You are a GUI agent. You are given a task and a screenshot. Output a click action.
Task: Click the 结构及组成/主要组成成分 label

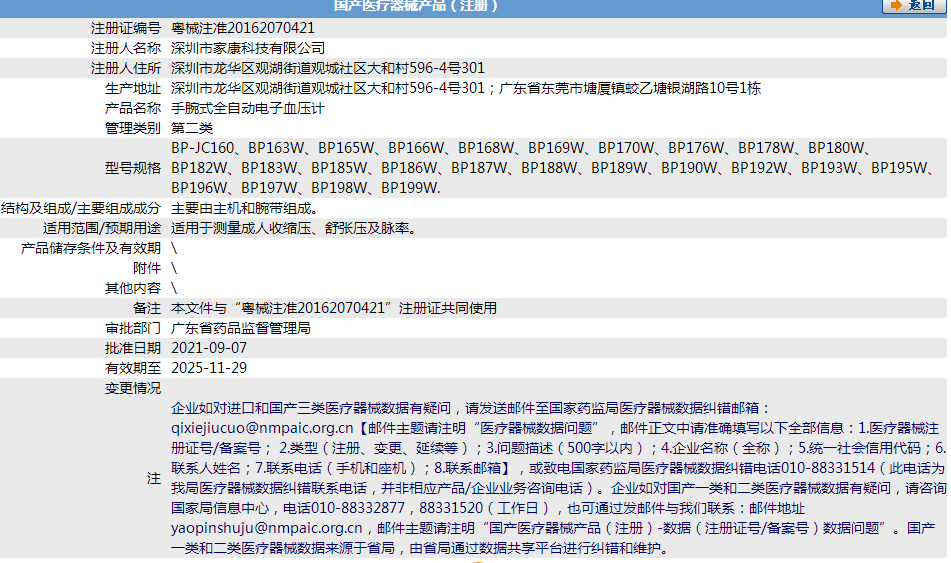pyautogui.click(x=81, y=208)
